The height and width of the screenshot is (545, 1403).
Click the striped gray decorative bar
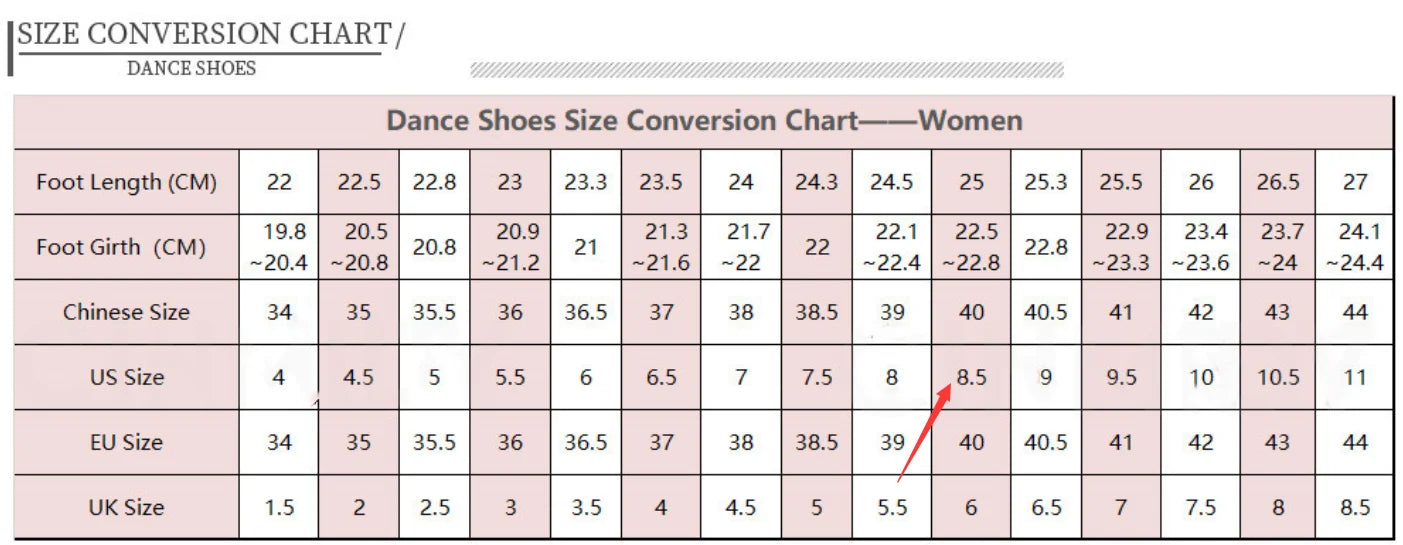point(766,69)
